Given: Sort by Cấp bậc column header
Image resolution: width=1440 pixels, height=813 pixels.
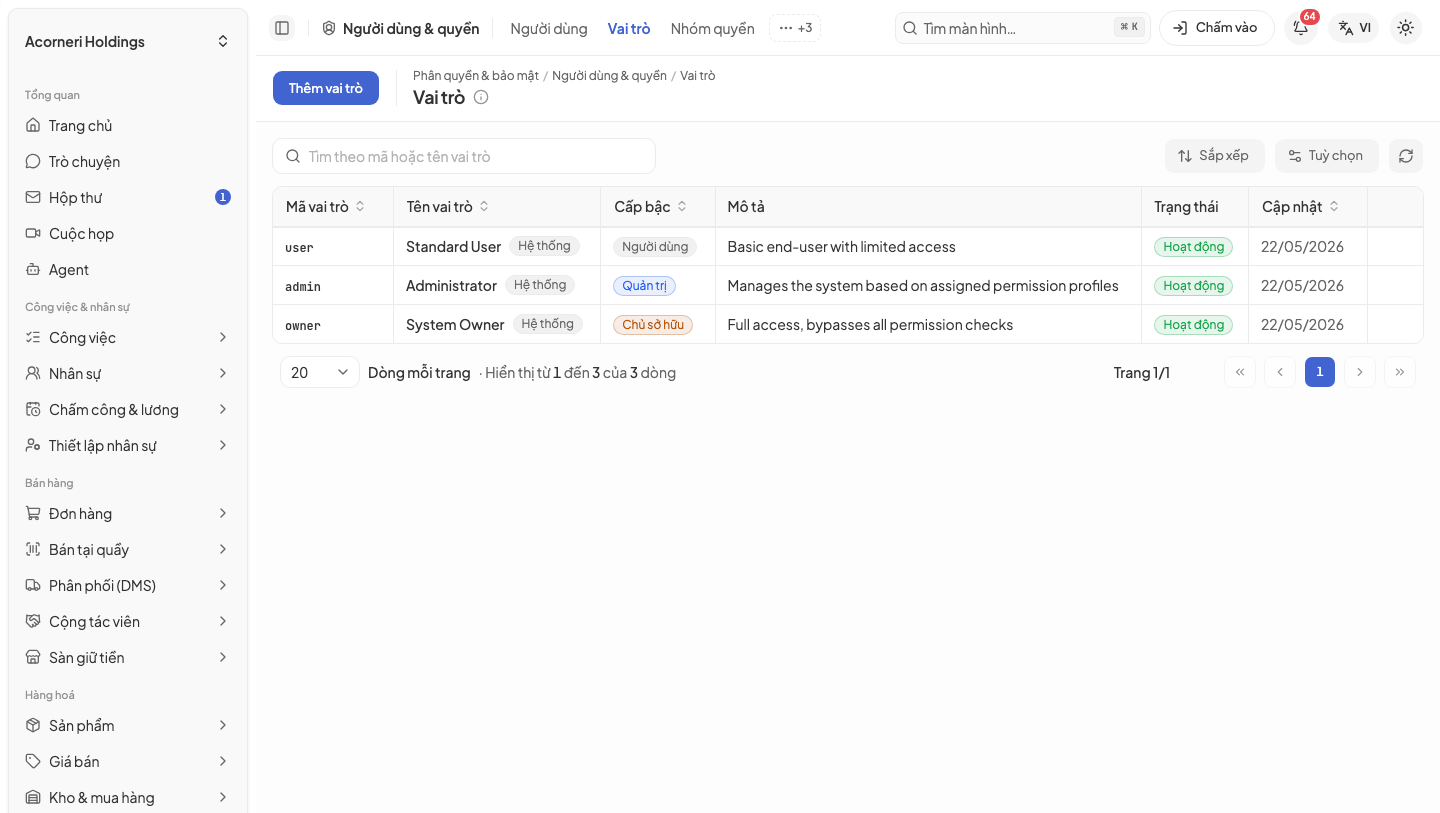Looking at the screenshot, I should [651, 207].
